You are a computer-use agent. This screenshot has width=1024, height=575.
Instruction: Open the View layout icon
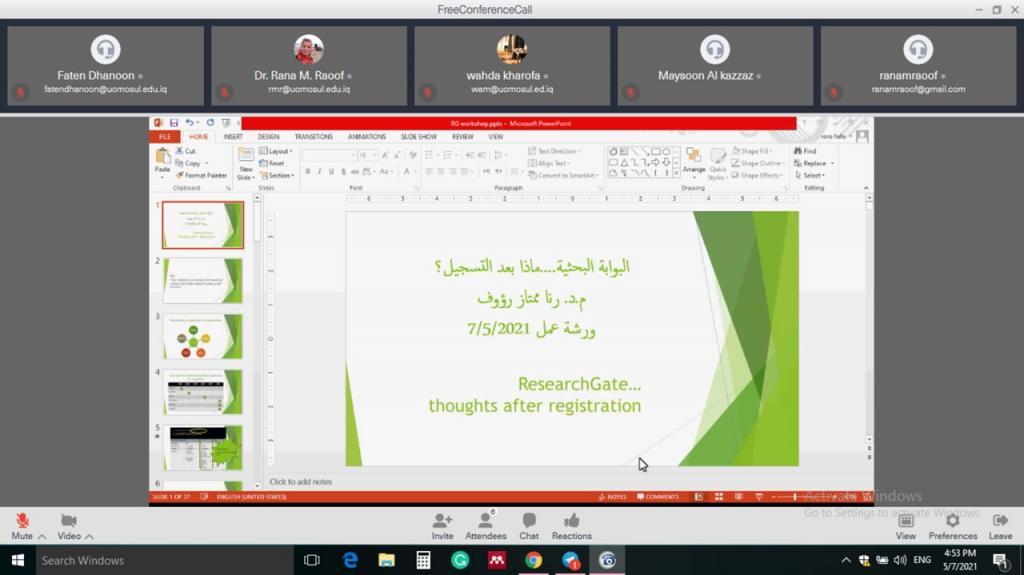click(x=905, y=521)
